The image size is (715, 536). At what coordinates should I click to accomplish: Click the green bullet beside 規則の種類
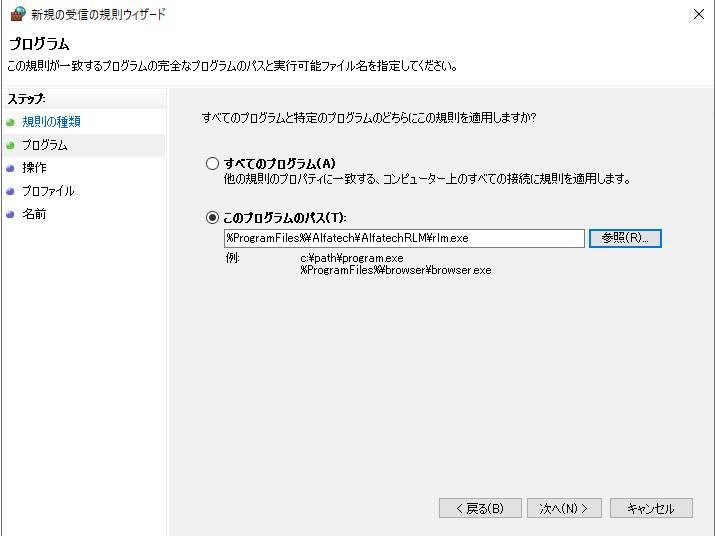click(10, 122)
